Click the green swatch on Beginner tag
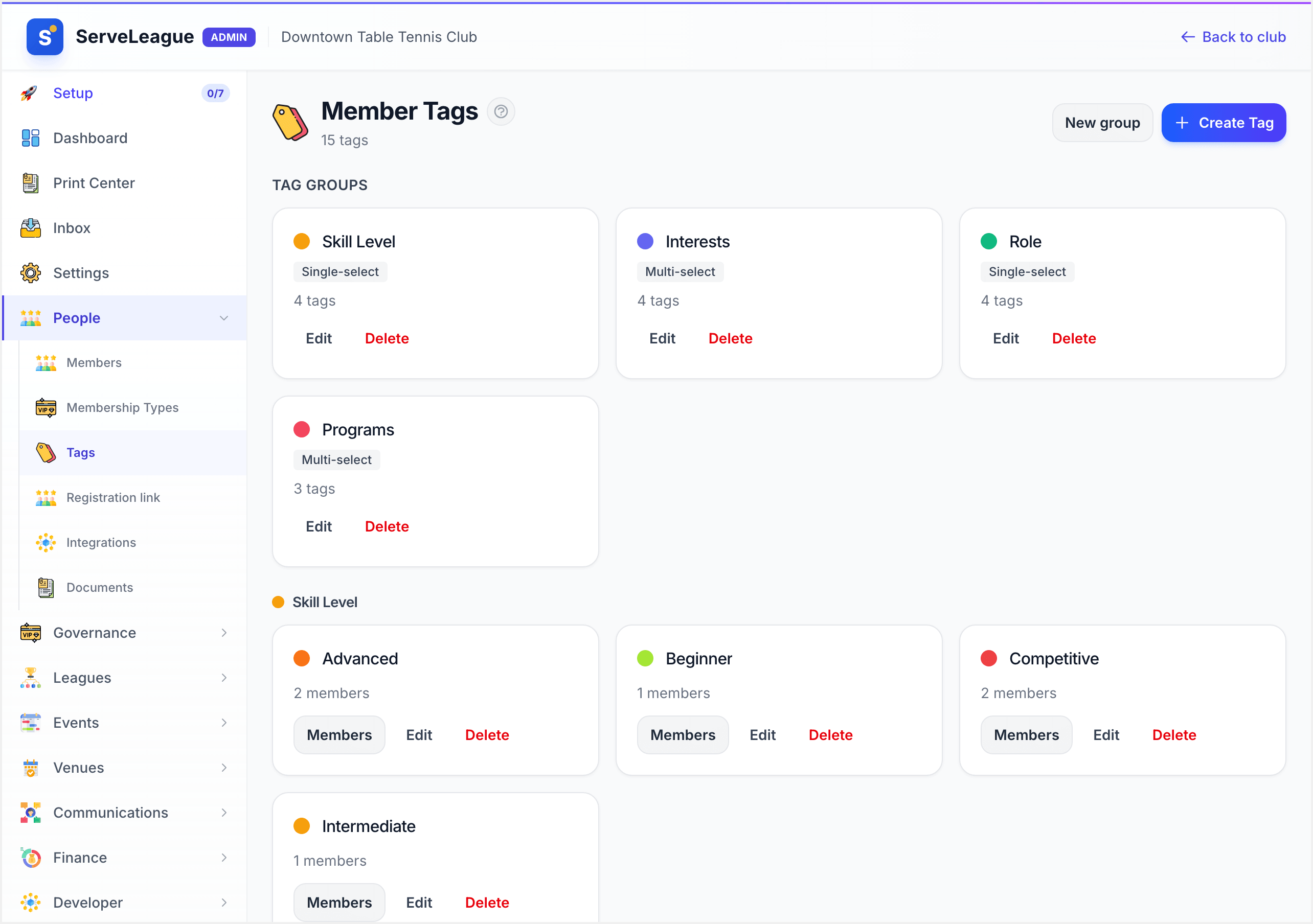This screenshot has height=924, width=1313. pyautogui.click(x=645, y=658)
